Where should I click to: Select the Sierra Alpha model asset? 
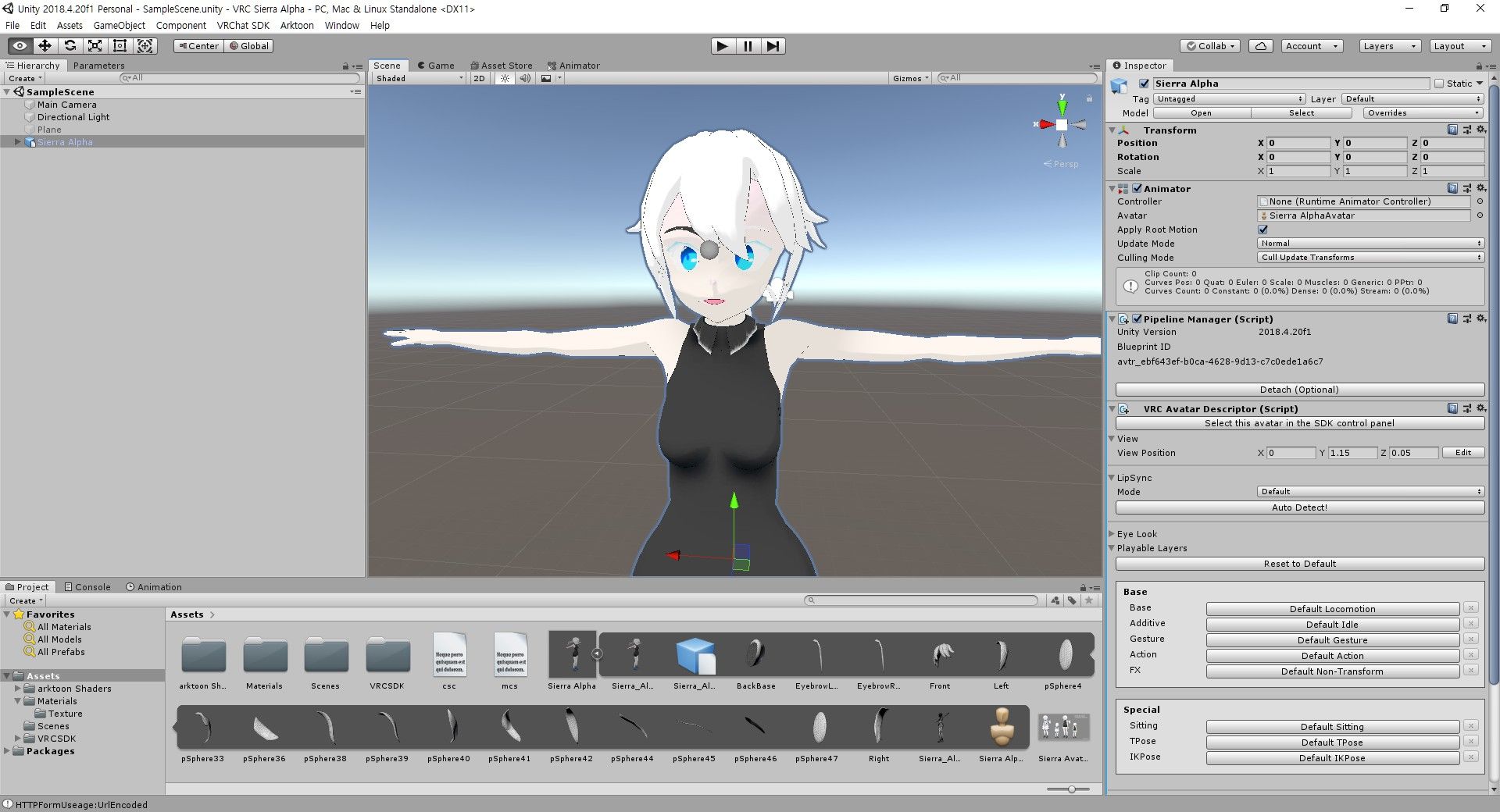[572, 661]
